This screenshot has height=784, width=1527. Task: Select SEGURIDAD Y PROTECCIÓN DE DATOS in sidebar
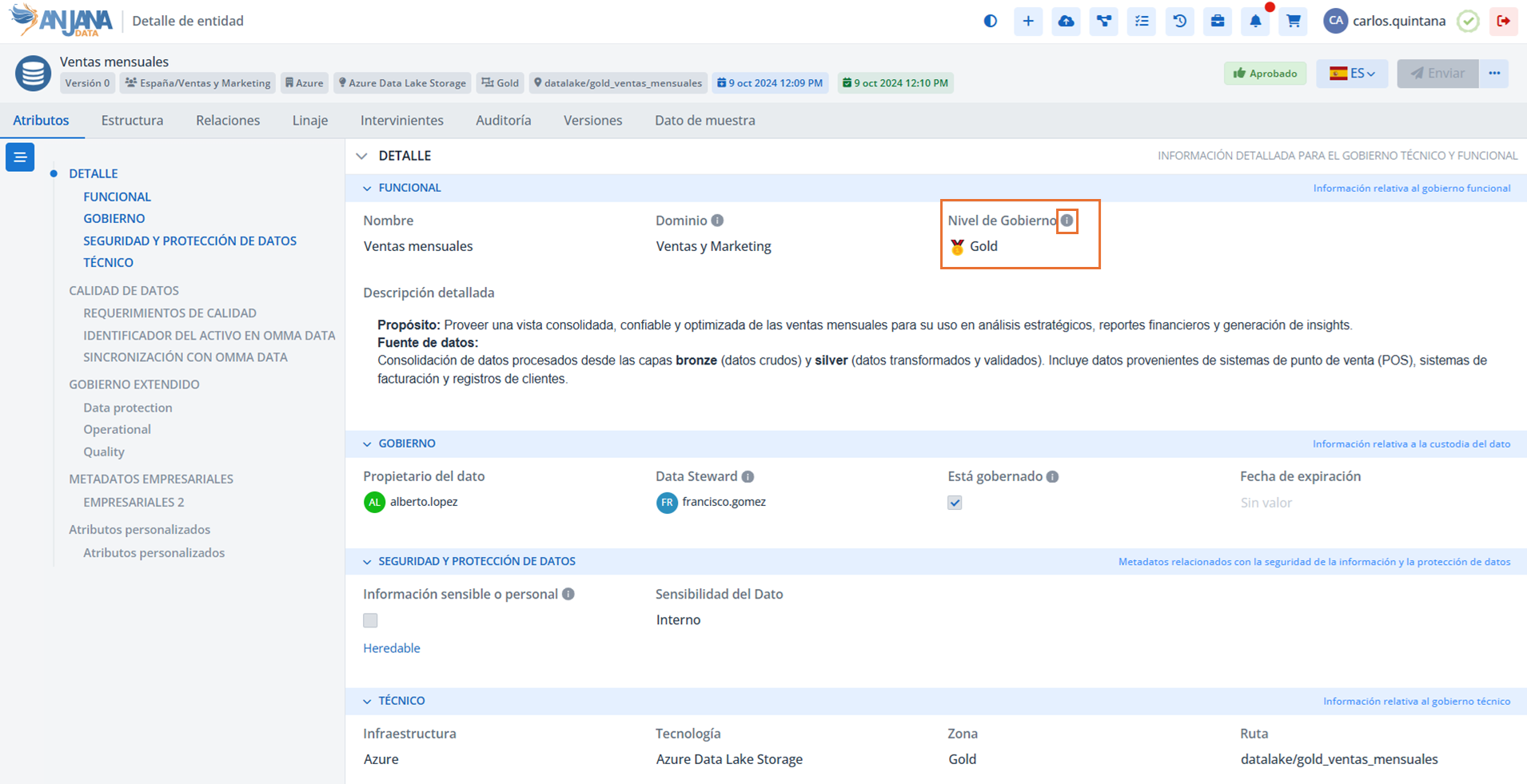pyautogui.click(x=189, y=241)
